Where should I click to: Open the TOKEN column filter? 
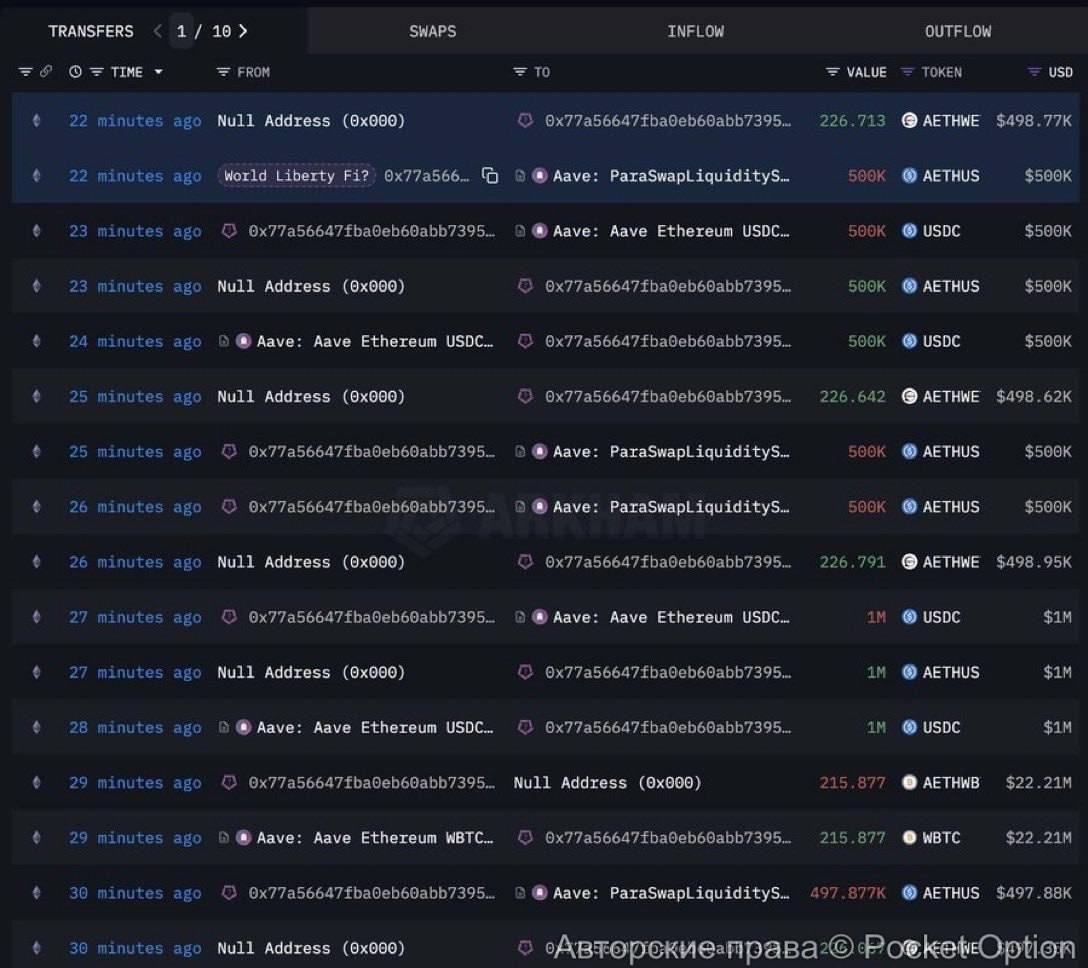click(907, 72)
